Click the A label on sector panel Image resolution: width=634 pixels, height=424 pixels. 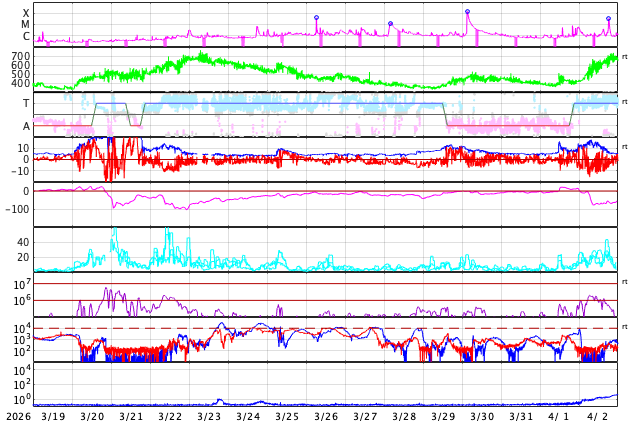[26, 126]
